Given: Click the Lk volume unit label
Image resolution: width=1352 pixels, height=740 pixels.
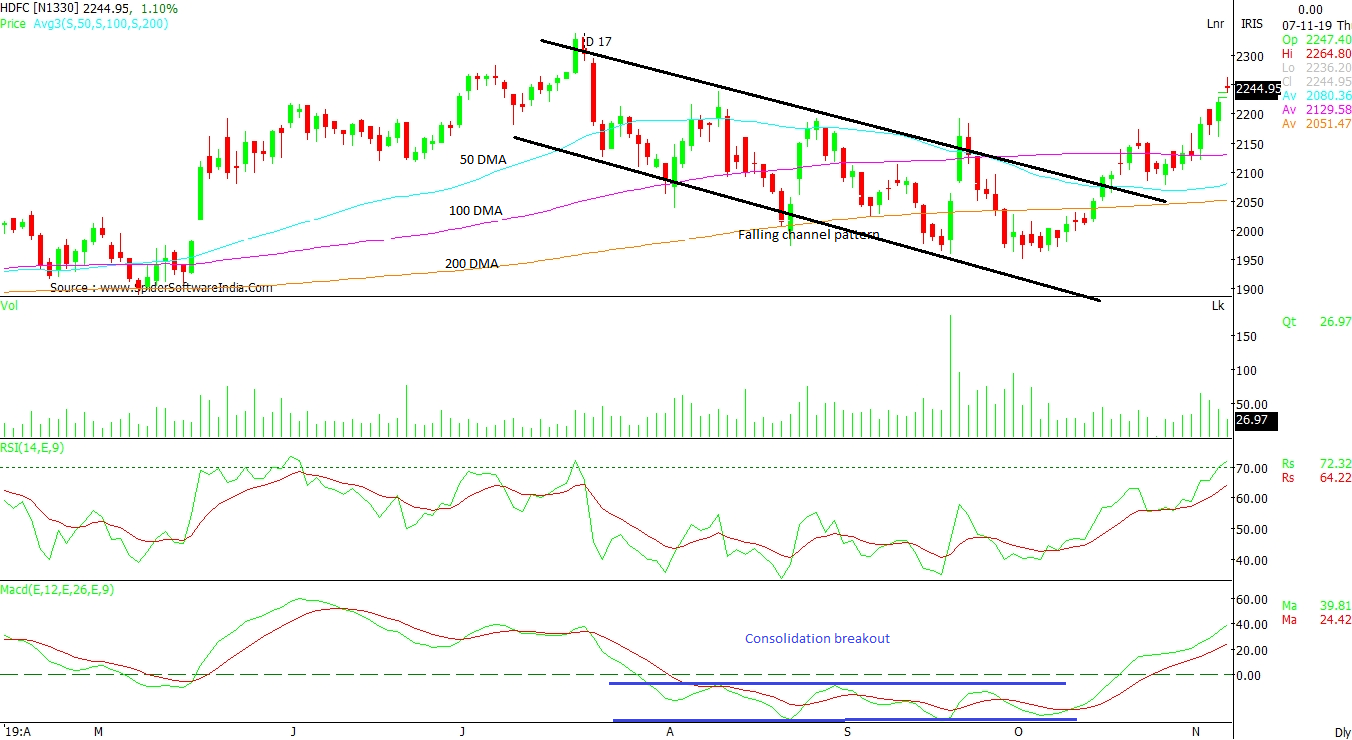Looking at the screenshot, I should click(x=1217, y=305).
